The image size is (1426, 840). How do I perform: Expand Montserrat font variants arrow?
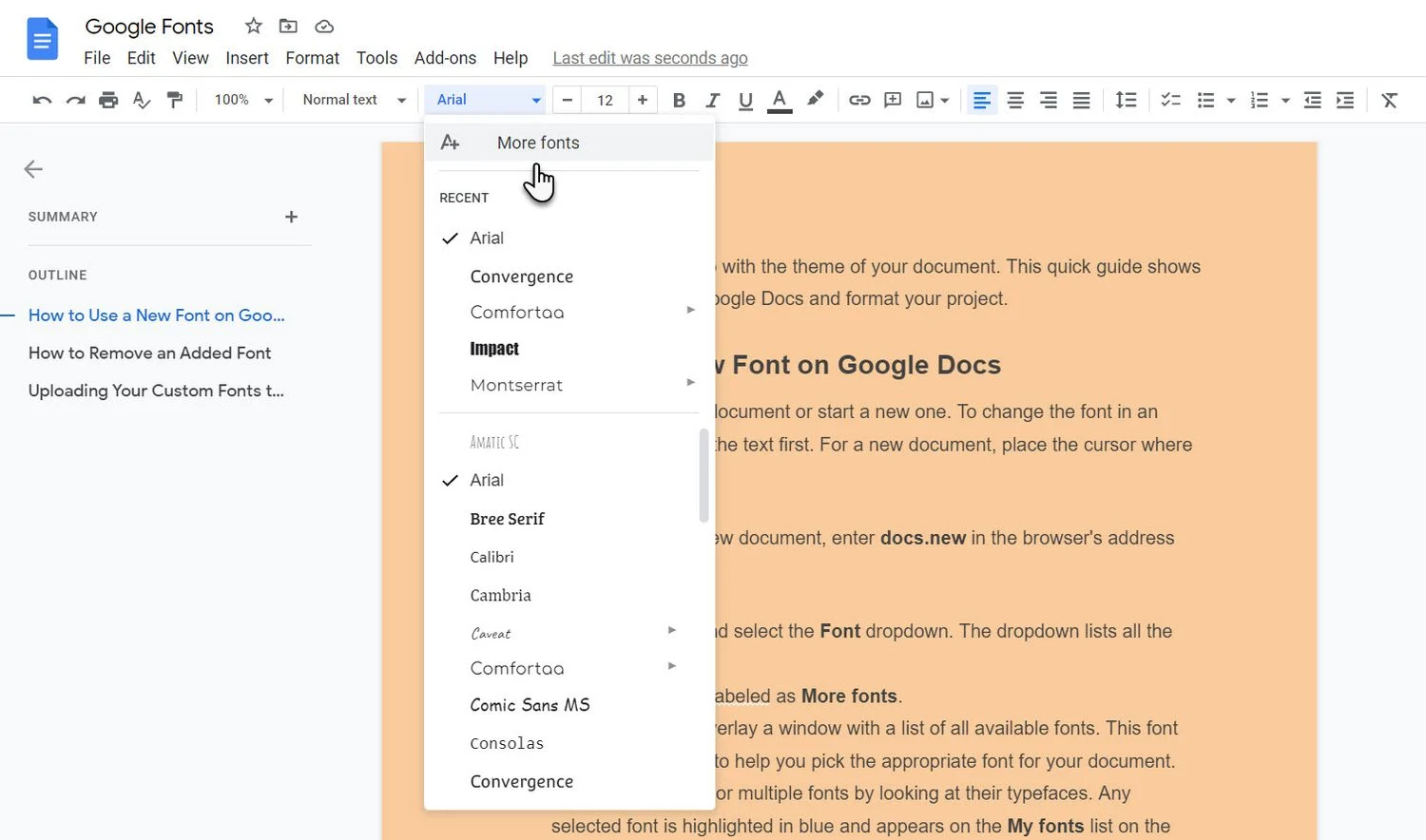tap(691, 383)
